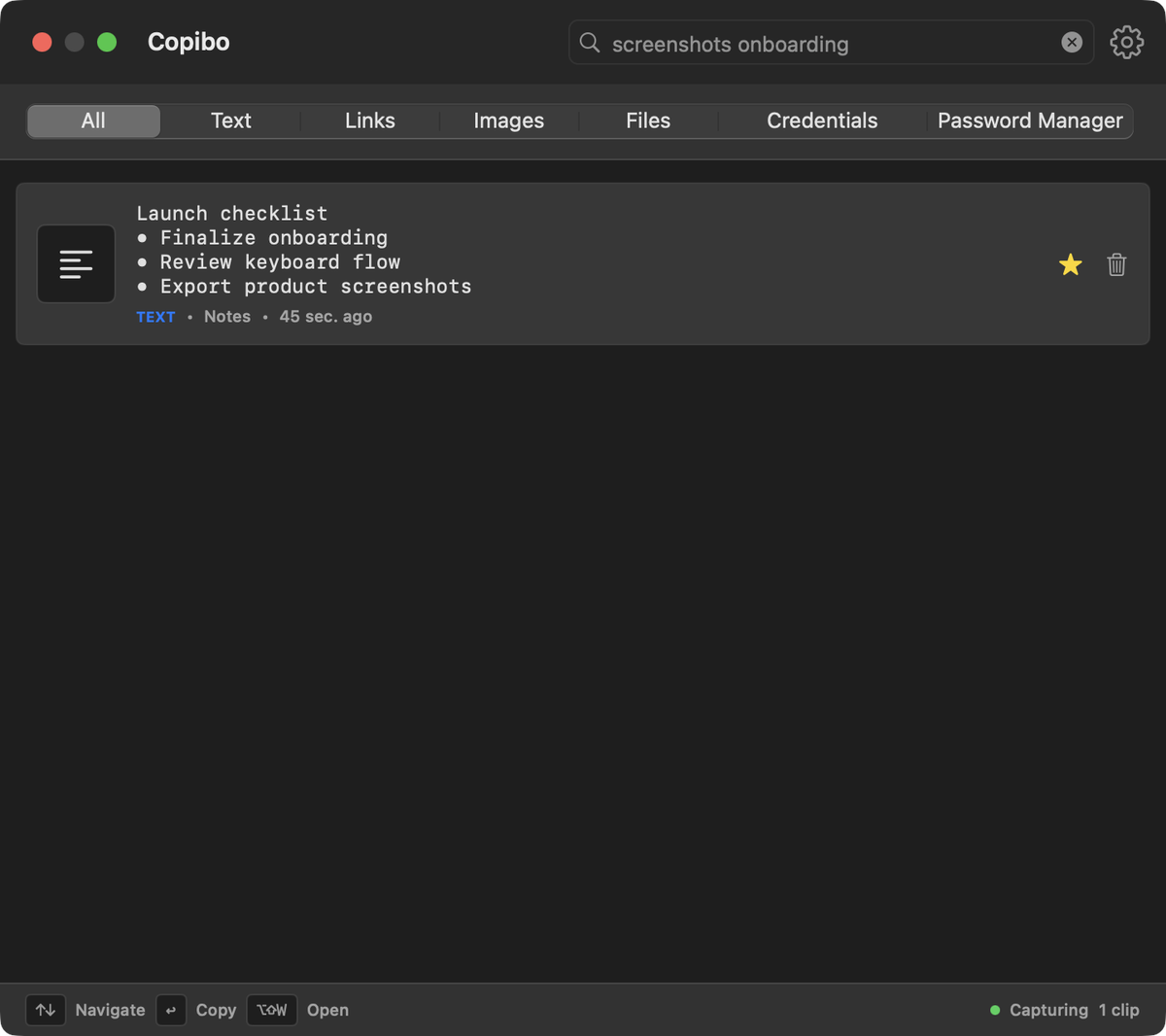
Task: Click the blue TEXT type tag
Action: 155,317
